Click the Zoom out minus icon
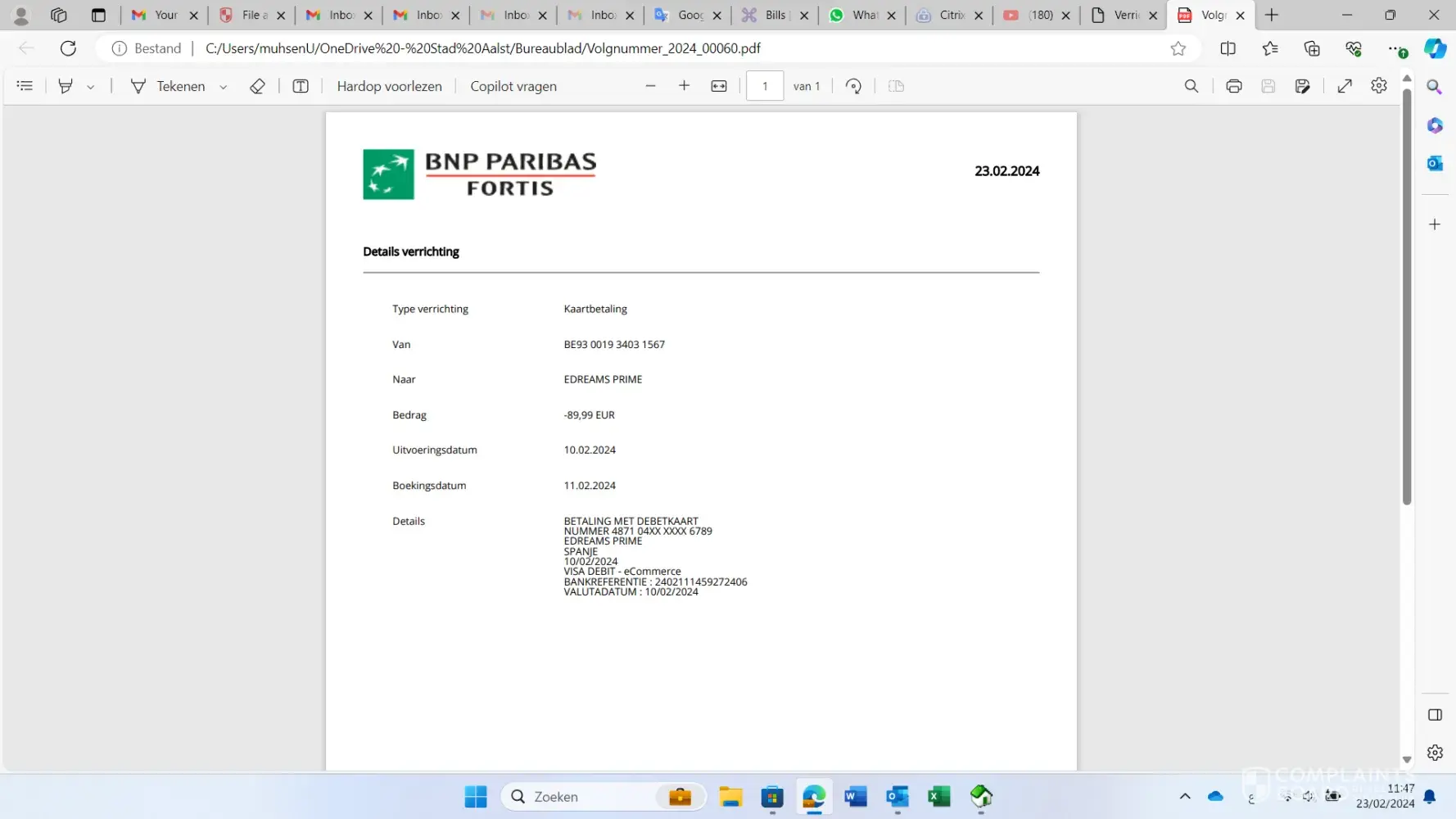 coord(651,86)
